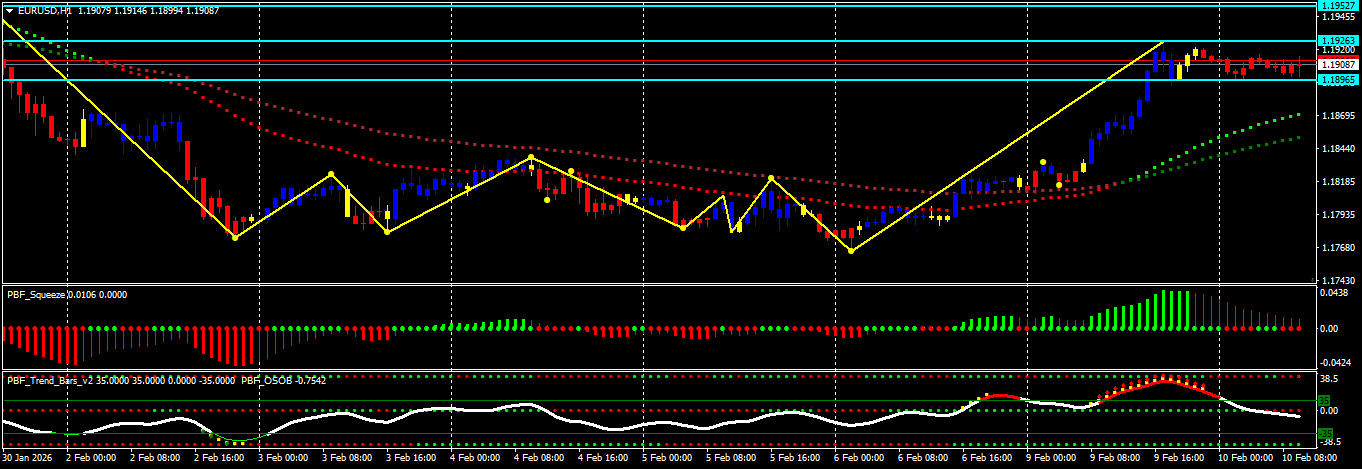The image size is (1362, 469).
Task: Select the top cyan horizontal line at 1.19527
Action: coord(658,5)
